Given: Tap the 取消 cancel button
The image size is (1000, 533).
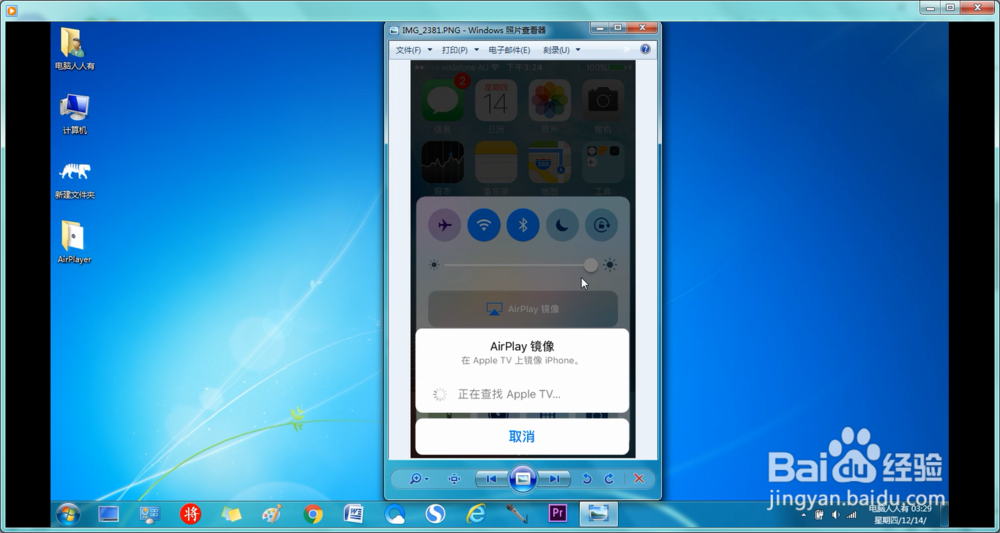Looking at the screenshot, I should click(x=522, y=437).
